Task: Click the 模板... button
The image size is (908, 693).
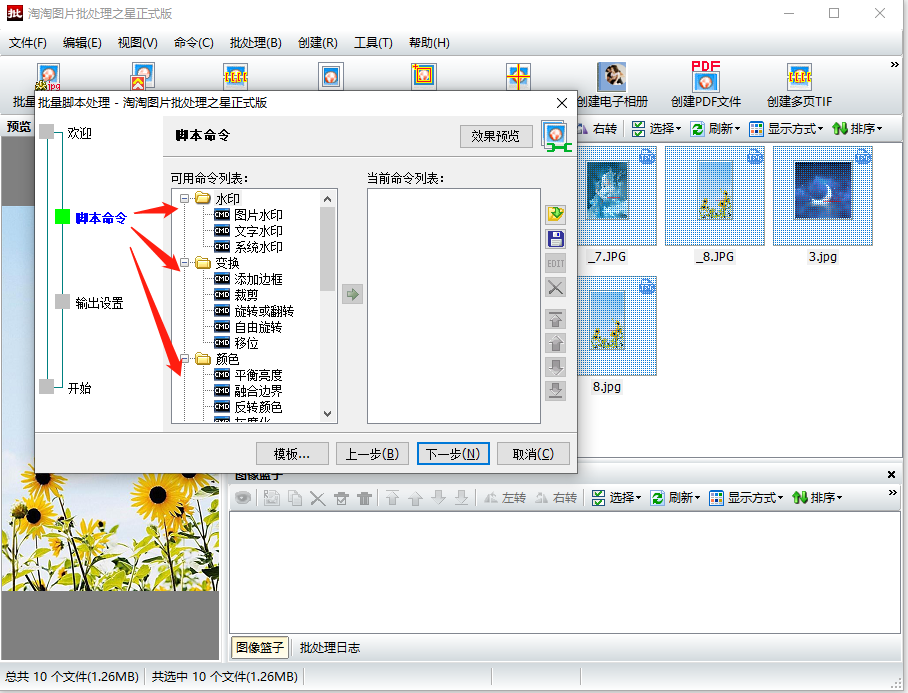Action: tap(292, 454)
